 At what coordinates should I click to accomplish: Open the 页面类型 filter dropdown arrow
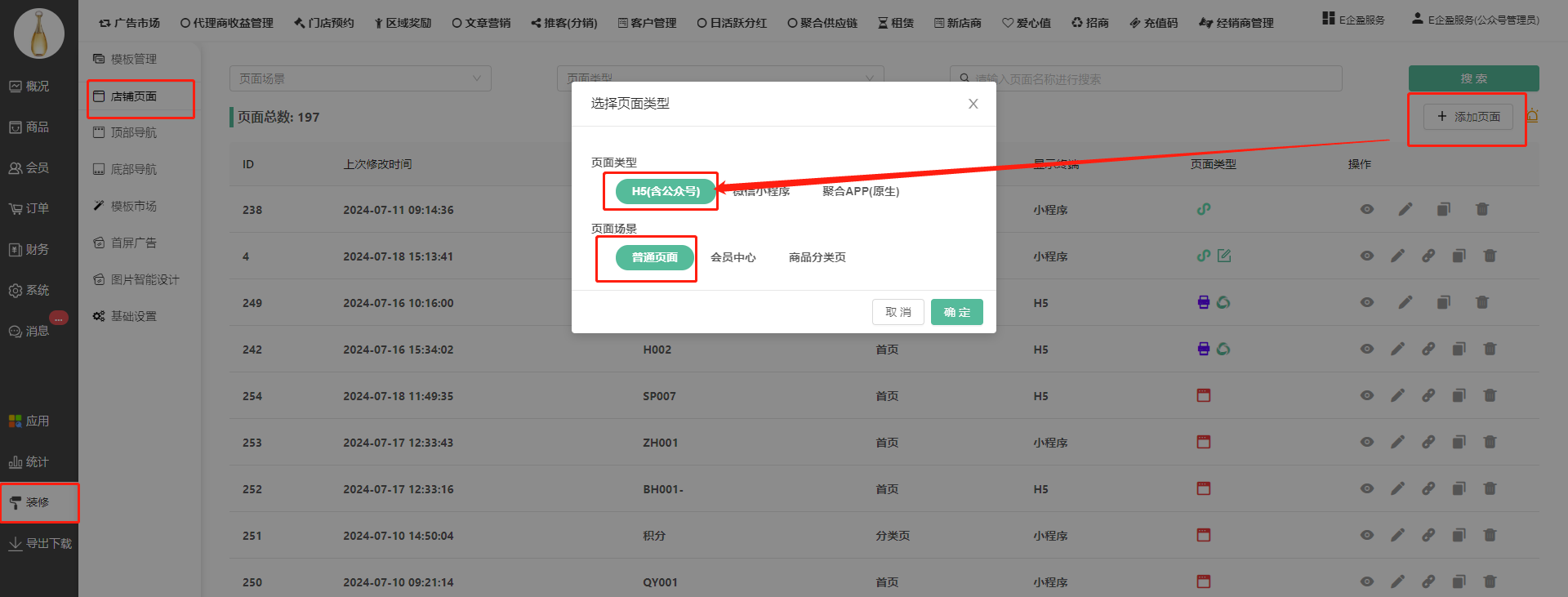[870, 78]
